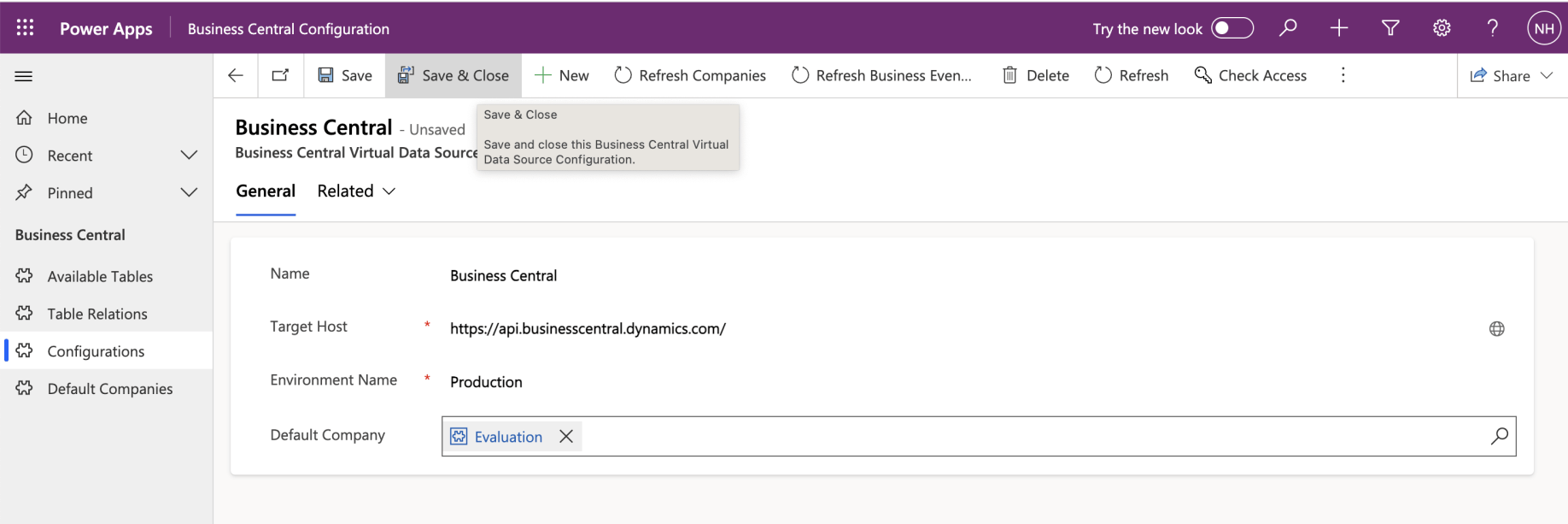Open the advanced find filter icon
The width and height of the screenshot is (1568, 524).
tap(1390, 28)
